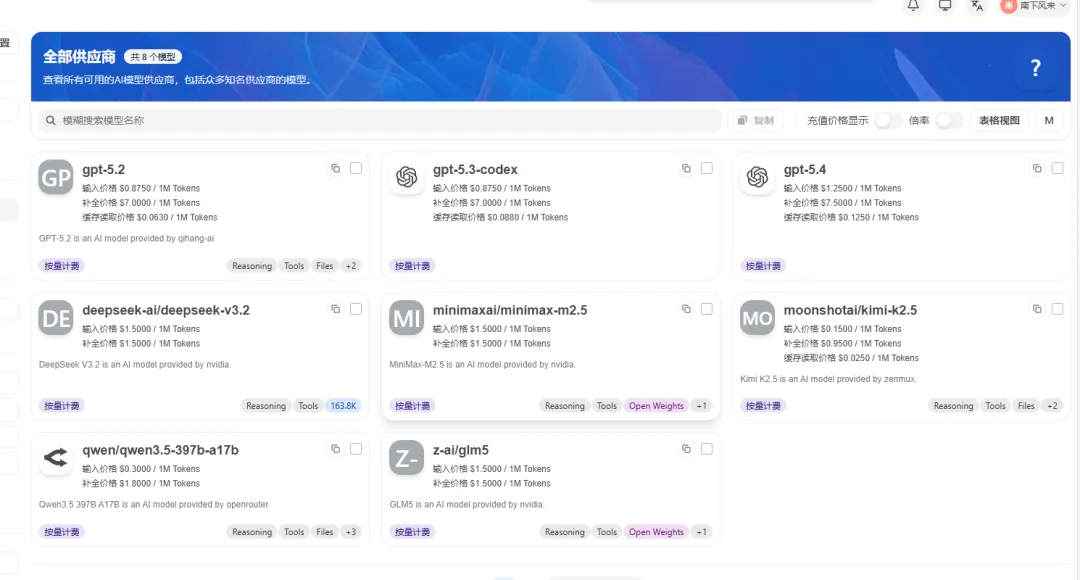
Task: Click the Qwen logo icon
Action: [x=56, y=457]
